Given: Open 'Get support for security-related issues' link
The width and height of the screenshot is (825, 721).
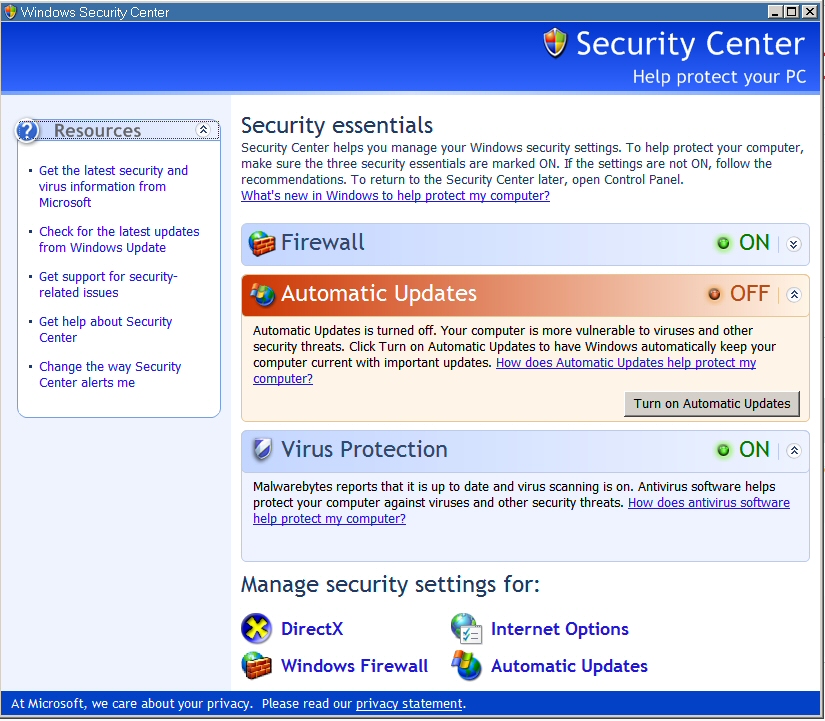Looking at the screenshot, I should tap(108, 284).
